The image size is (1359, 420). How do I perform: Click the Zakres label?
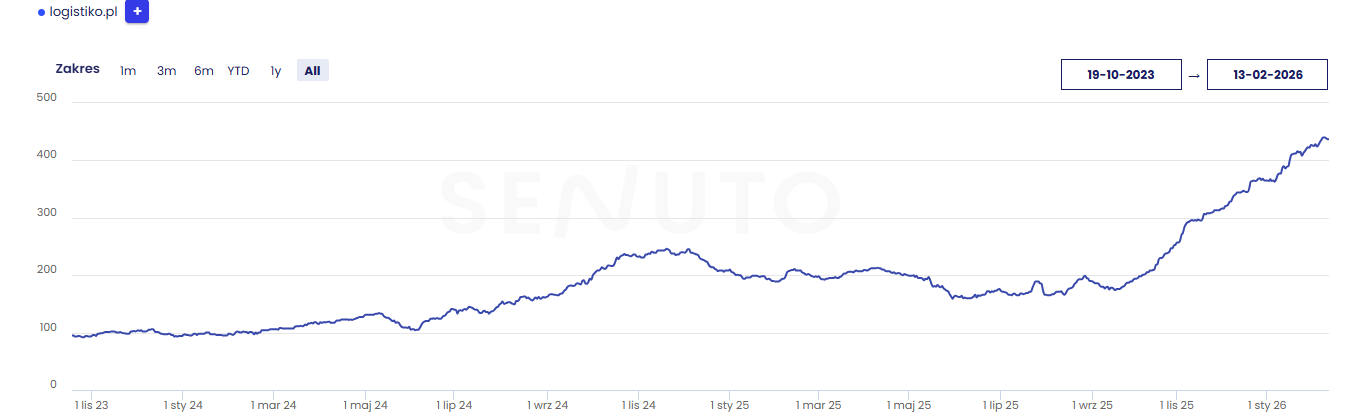coord(78,69)
